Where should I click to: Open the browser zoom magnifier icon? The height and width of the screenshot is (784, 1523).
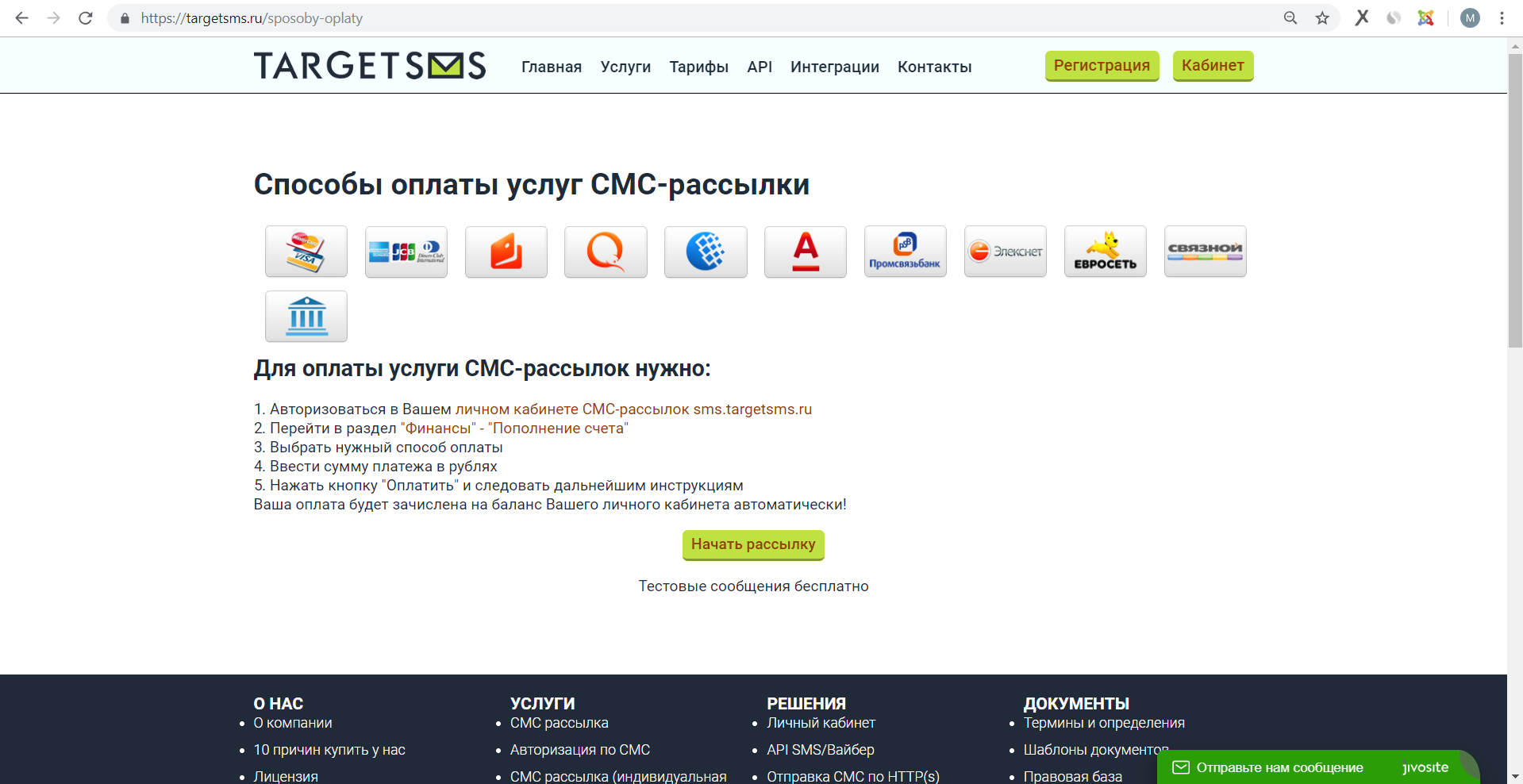pyautogui.click(x=1290, y=18)
